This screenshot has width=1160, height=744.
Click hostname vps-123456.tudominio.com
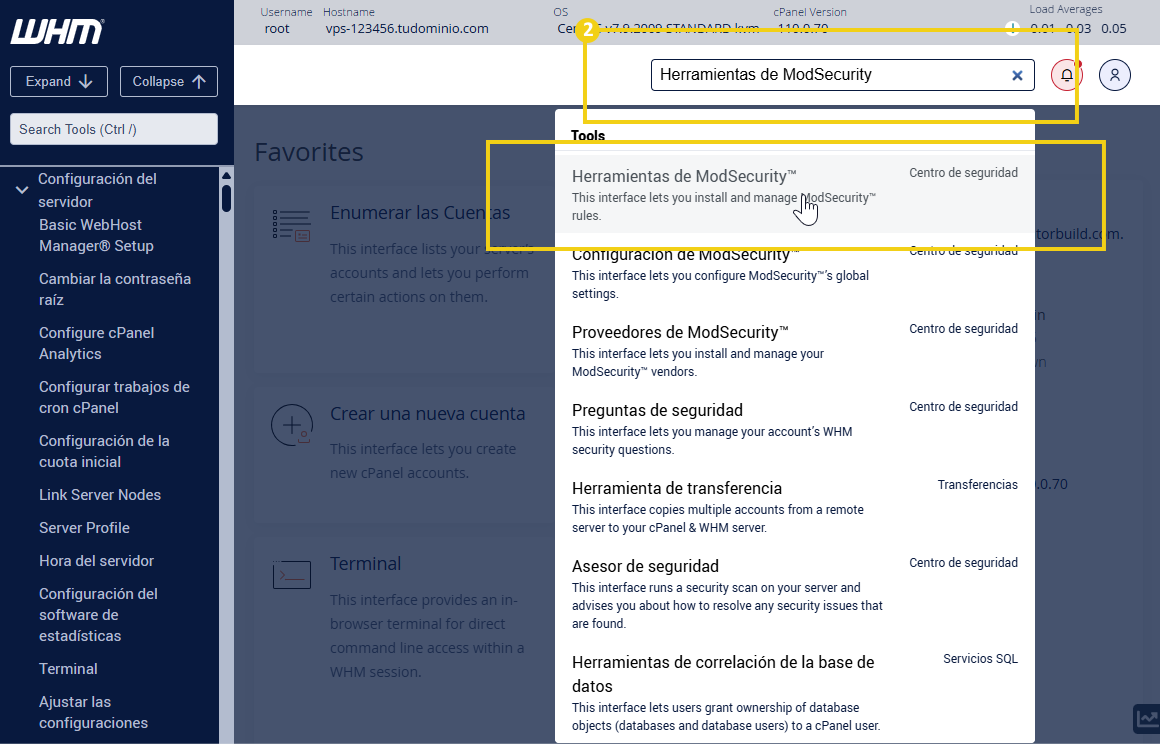tap(407, 29)
